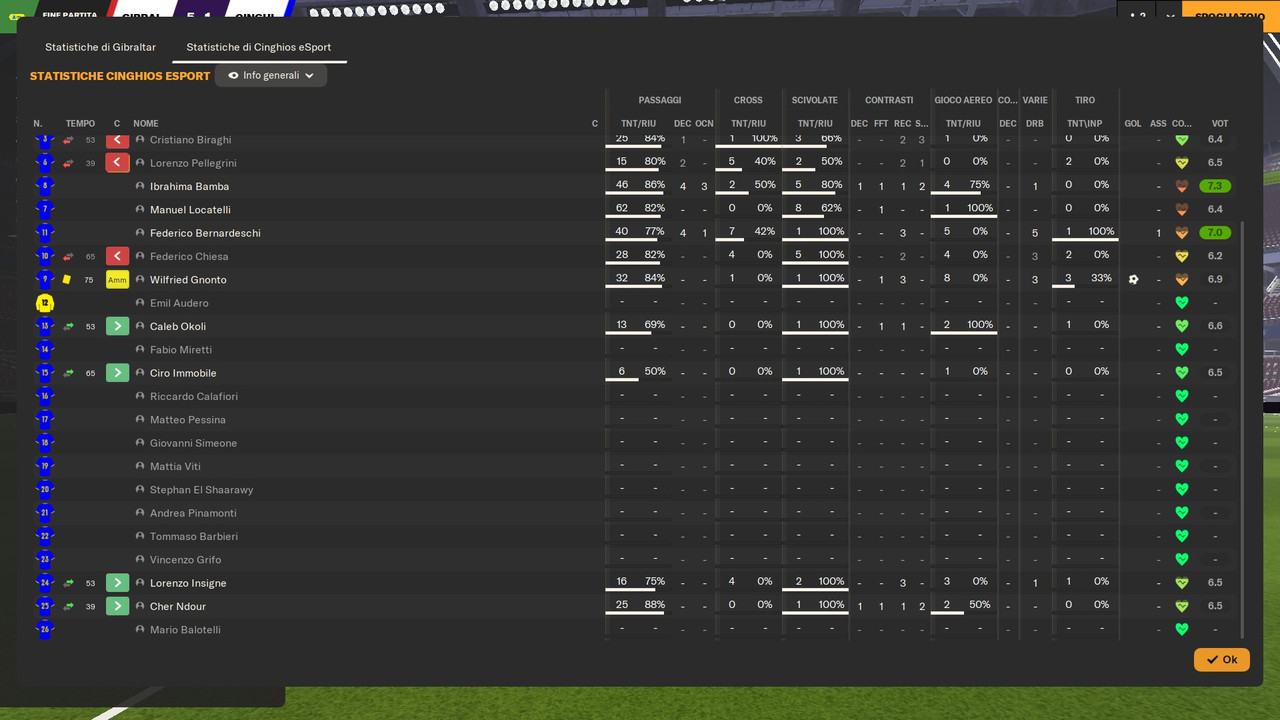
Task: Switch to Statistiche di Gibraltar tab
Action: tap(100, 47)
